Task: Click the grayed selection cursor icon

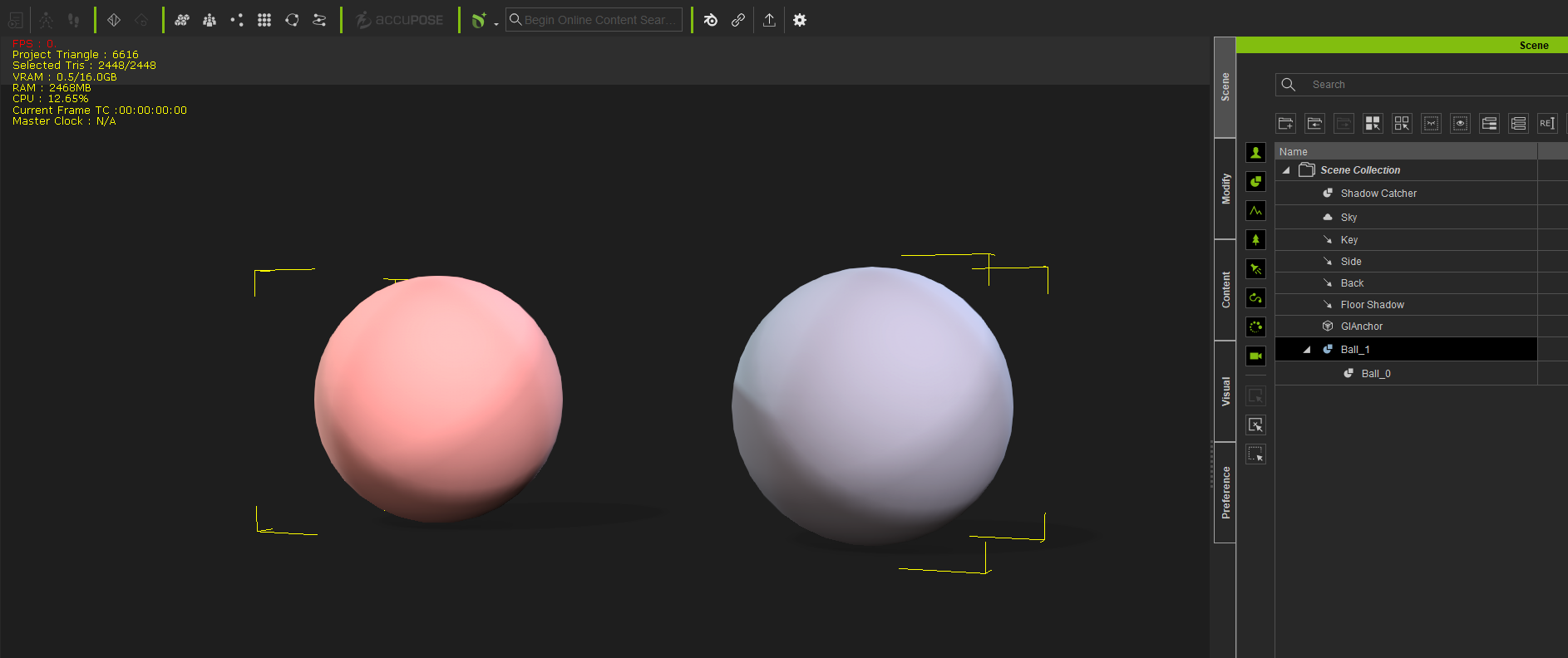Action: click(1256, 396)
